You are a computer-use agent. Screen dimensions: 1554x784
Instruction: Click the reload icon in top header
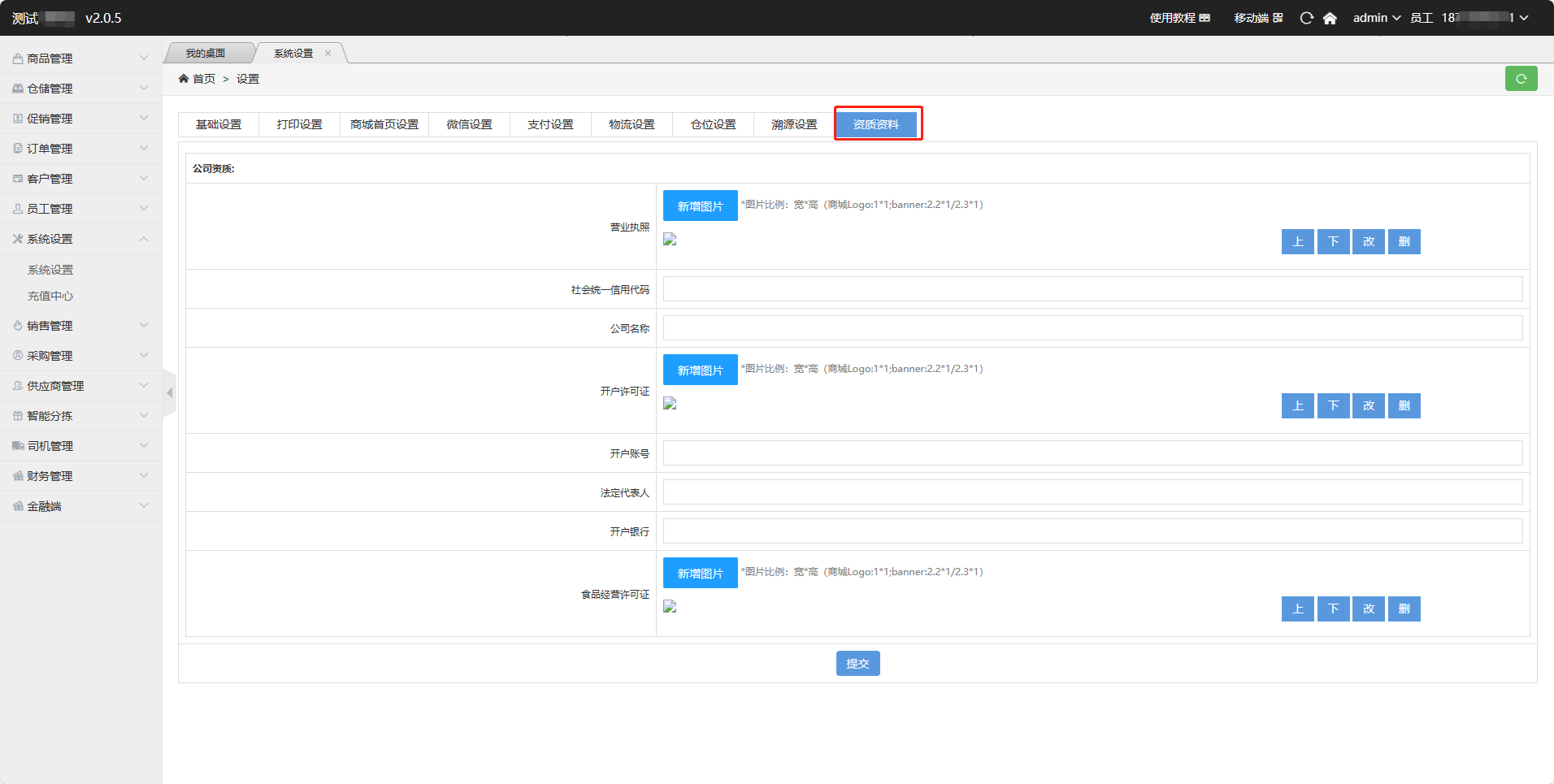(x=1306, y=18)
